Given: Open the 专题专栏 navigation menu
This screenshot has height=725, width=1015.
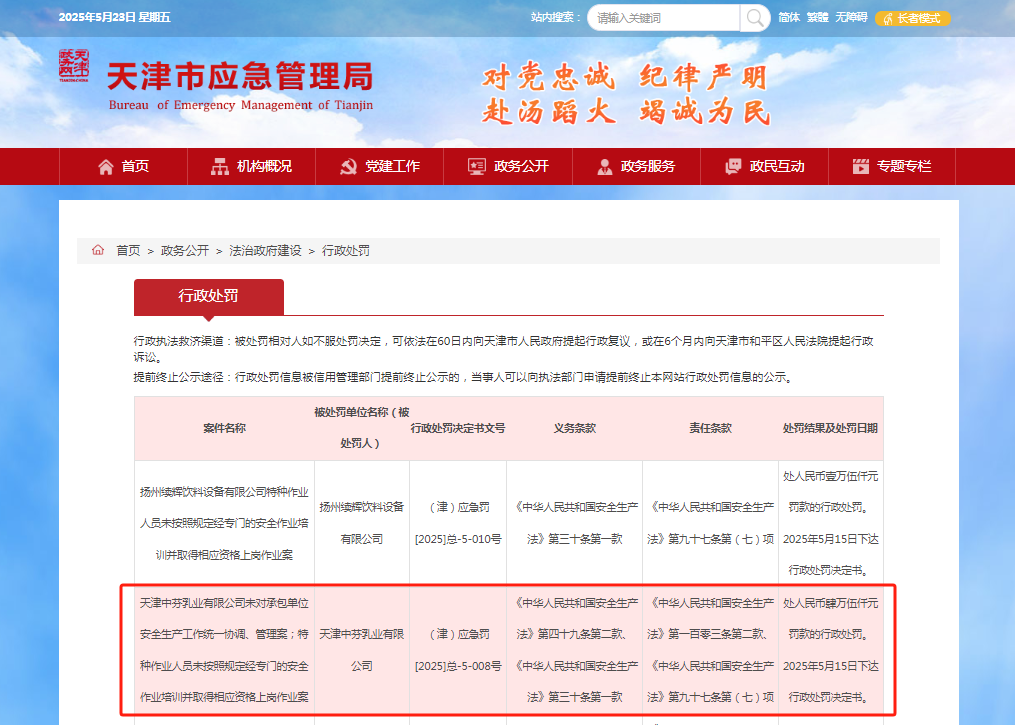Looking at the screenshot, I should 892,166.
